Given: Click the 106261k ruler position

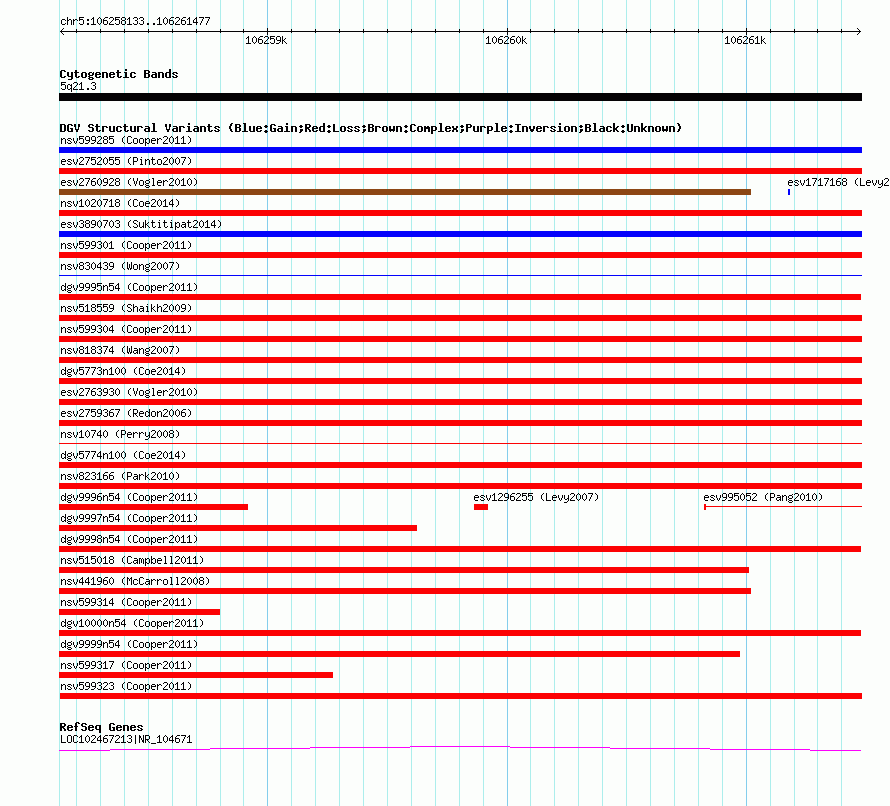Looking at the screenshot, I should coord(745,40).
